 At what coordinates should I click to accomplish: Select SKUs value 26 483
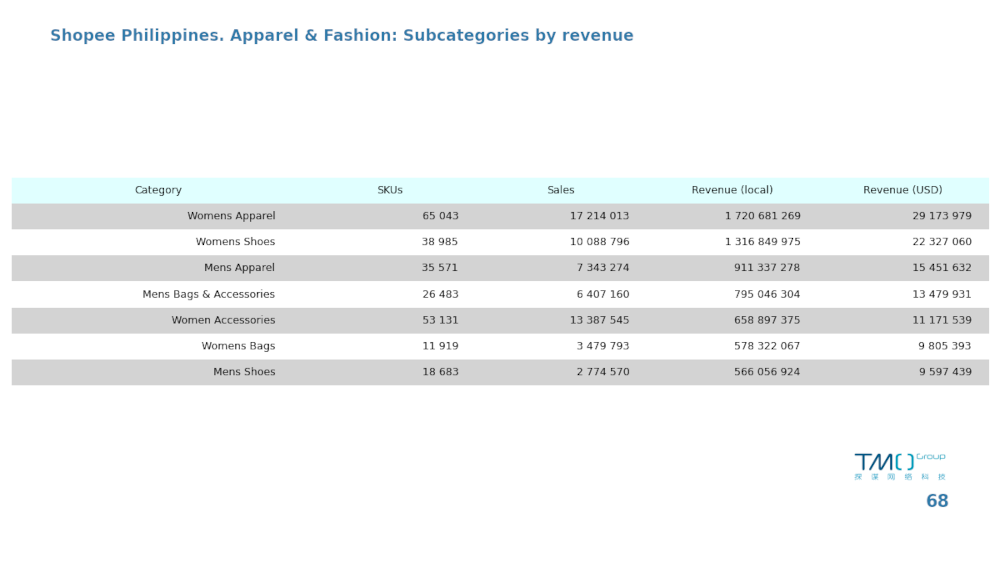click(439, 294)
